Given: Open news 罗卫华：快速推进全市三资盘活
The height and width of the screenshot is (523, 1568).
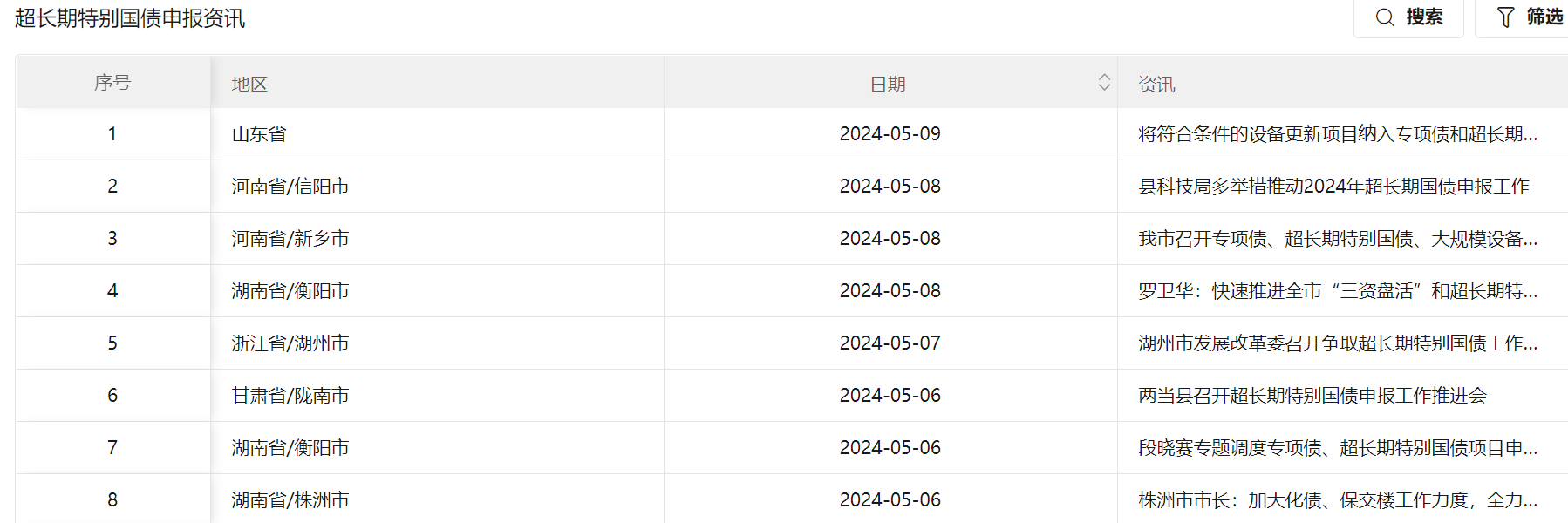Looking at the screenshot, I should pos(1338,291).
